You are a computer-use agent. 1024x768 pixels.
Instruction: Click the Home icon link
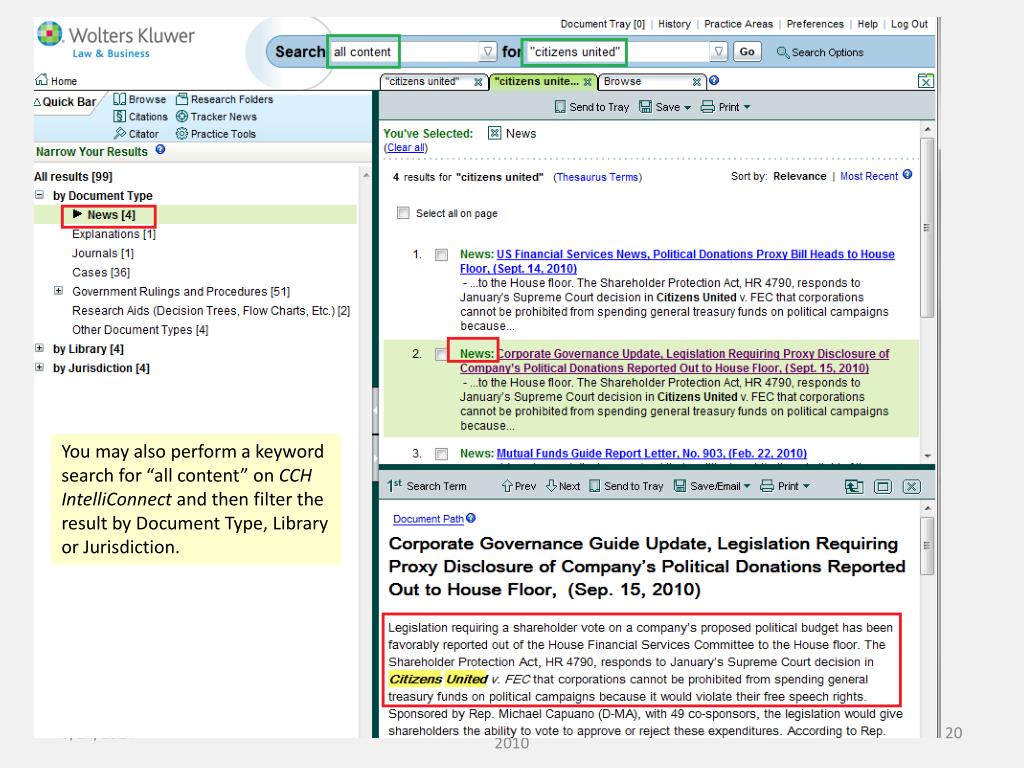click(42, 80)
